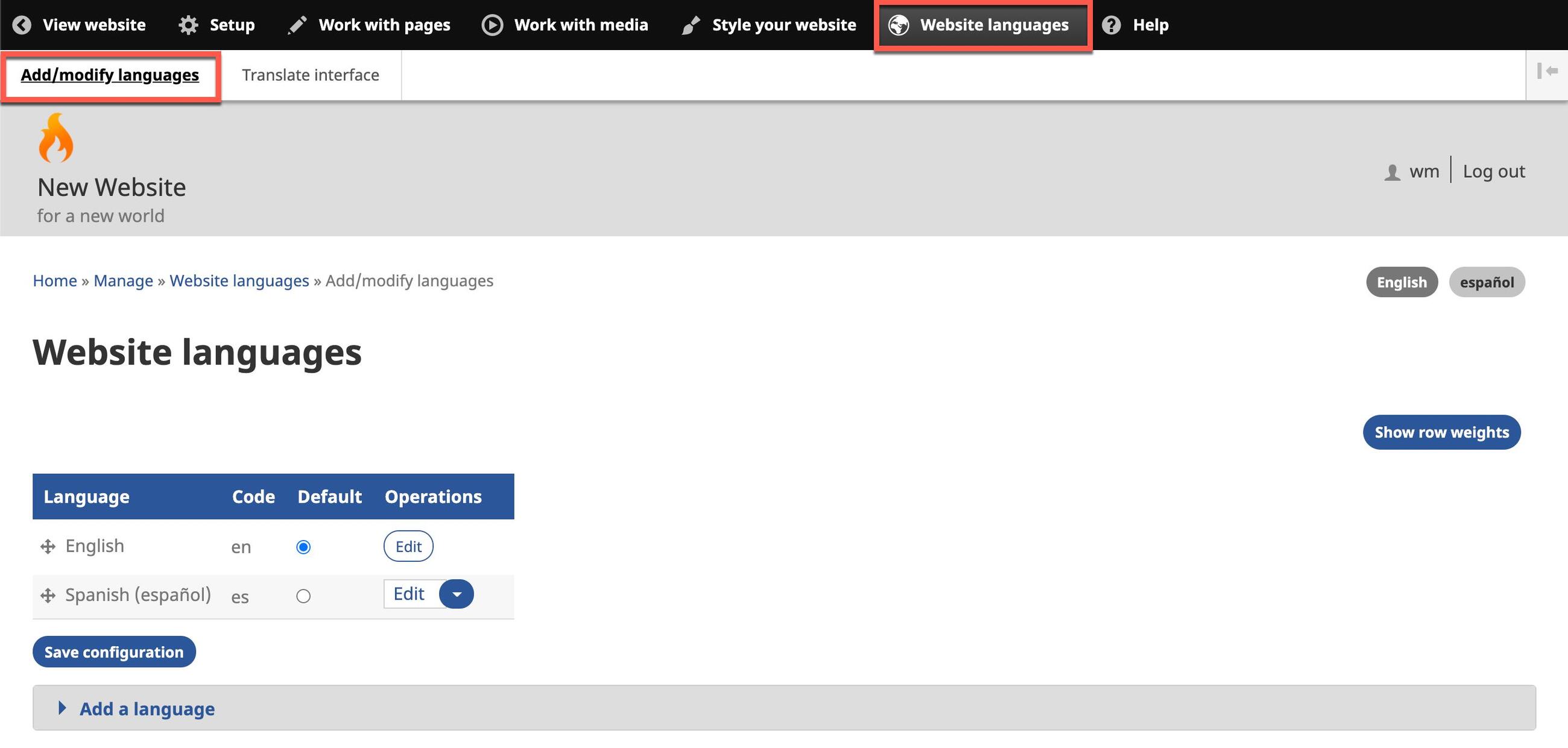
Task: Open the Translate interface tab
Action: 311,75
